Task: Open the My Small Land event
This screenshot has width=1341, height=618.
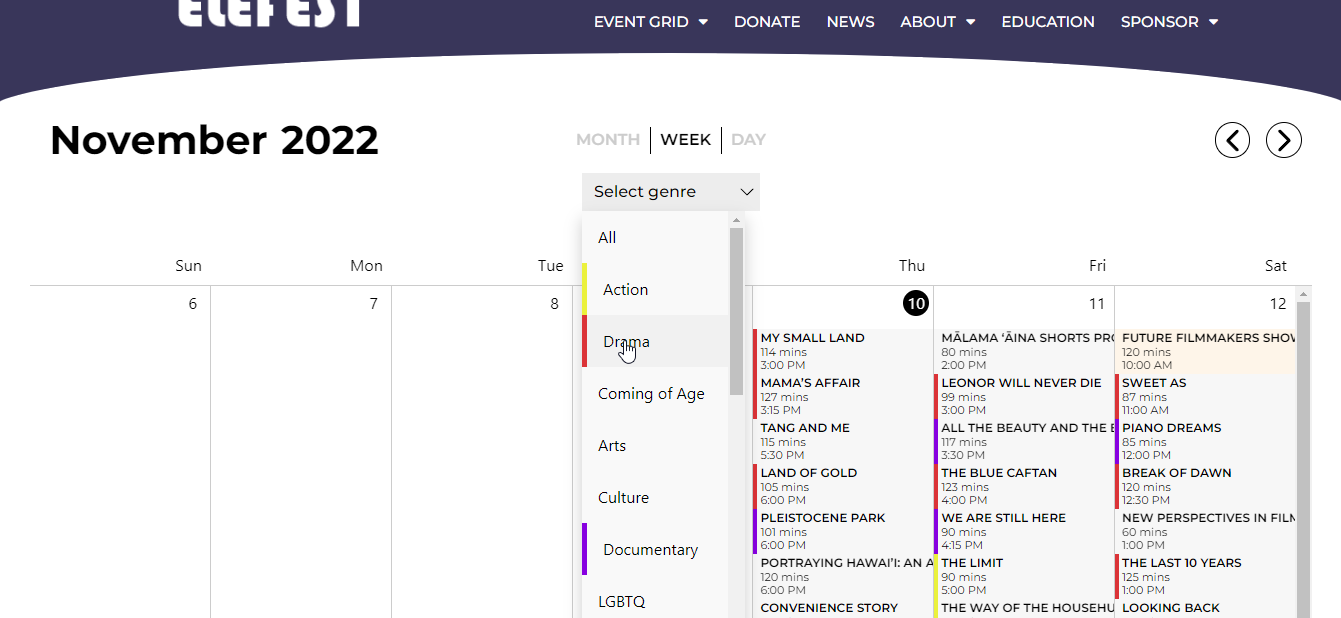Action: 812,338
